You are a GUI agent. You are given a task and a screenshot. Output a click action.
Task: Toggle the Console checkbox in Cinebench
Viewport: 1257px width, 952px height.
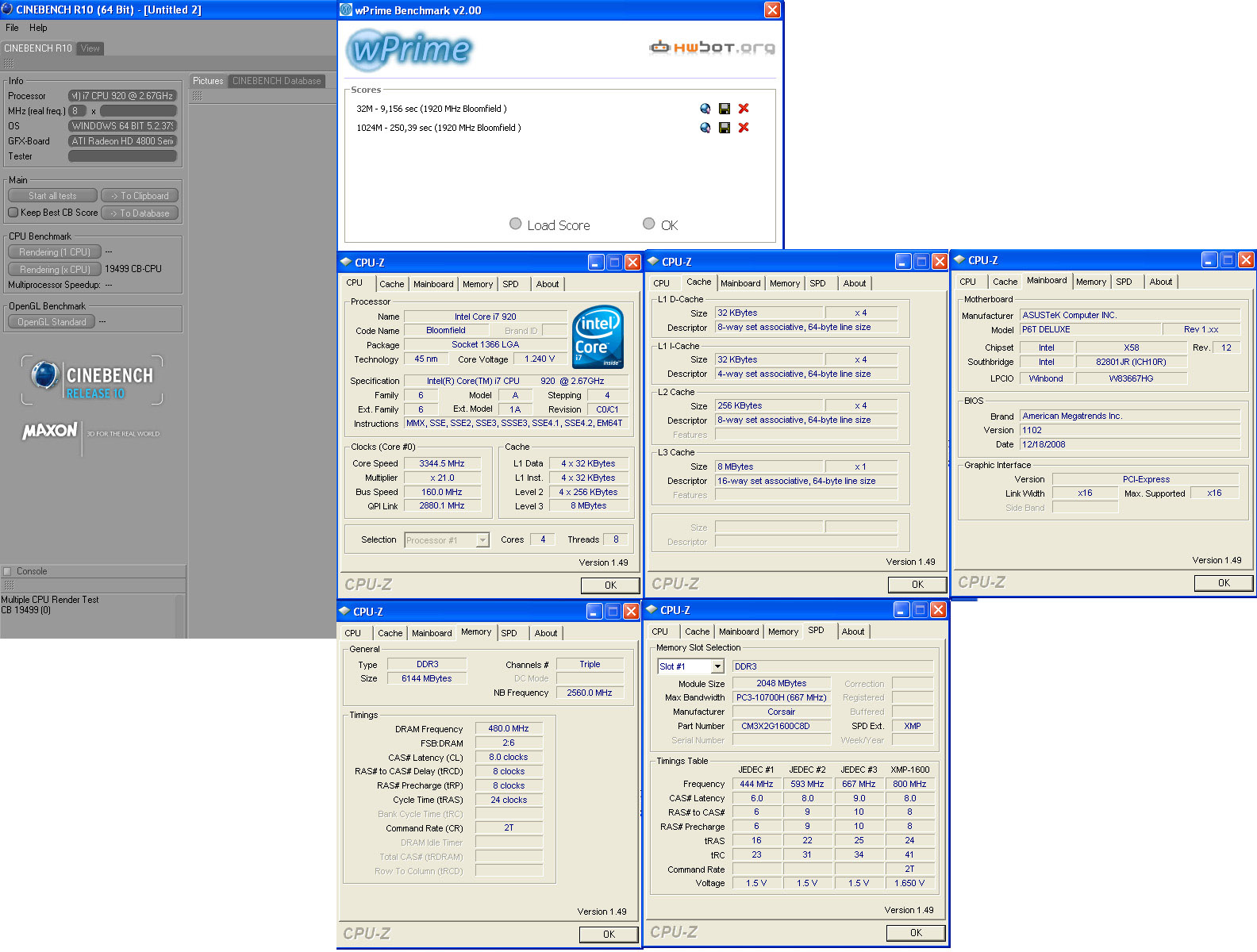(7, 571)
